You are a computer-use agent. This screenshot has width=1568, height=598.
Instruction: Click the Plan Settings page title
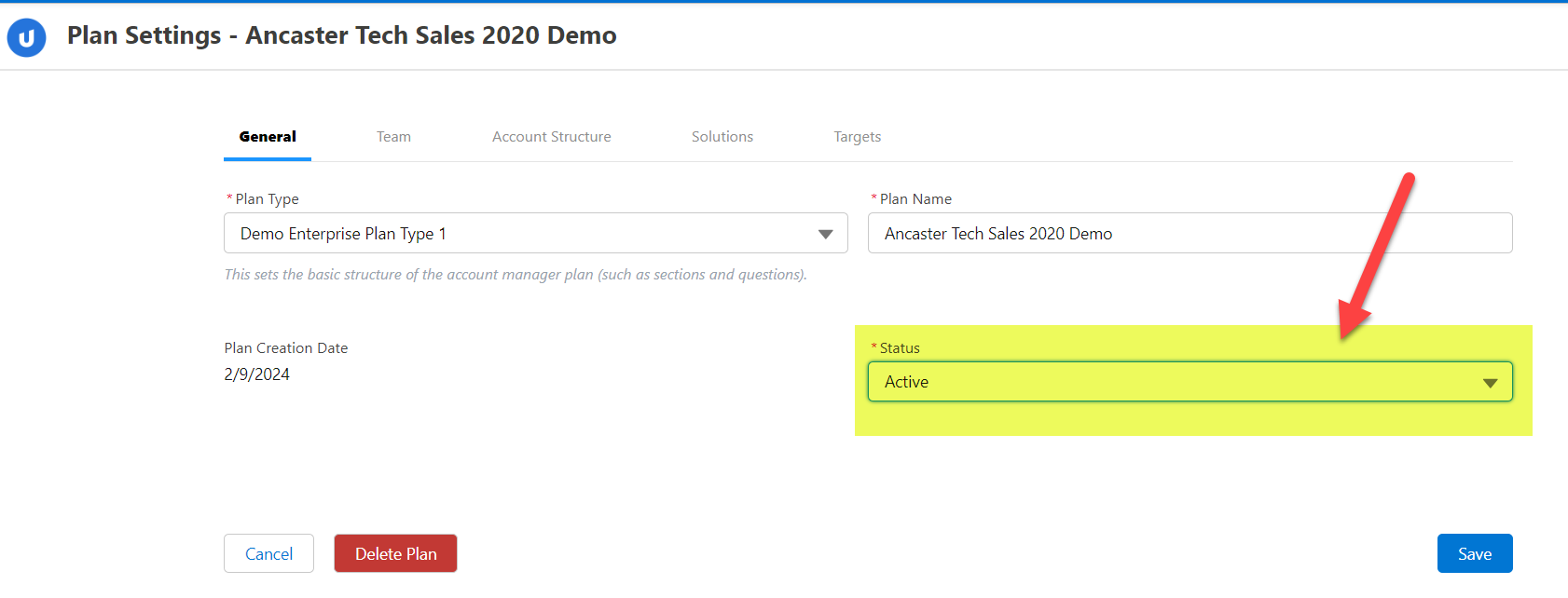(x=341, y=35)
